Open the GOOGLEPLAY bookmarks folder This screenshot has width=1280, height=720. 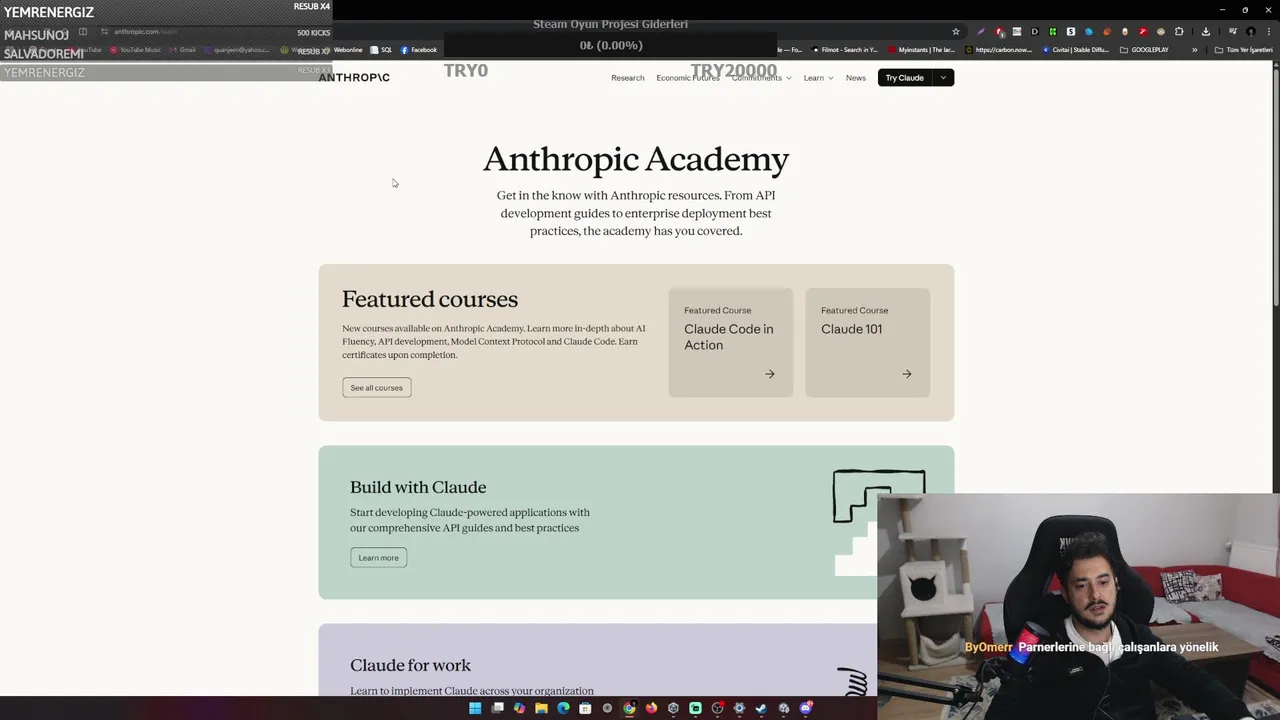pos(1144,50)
